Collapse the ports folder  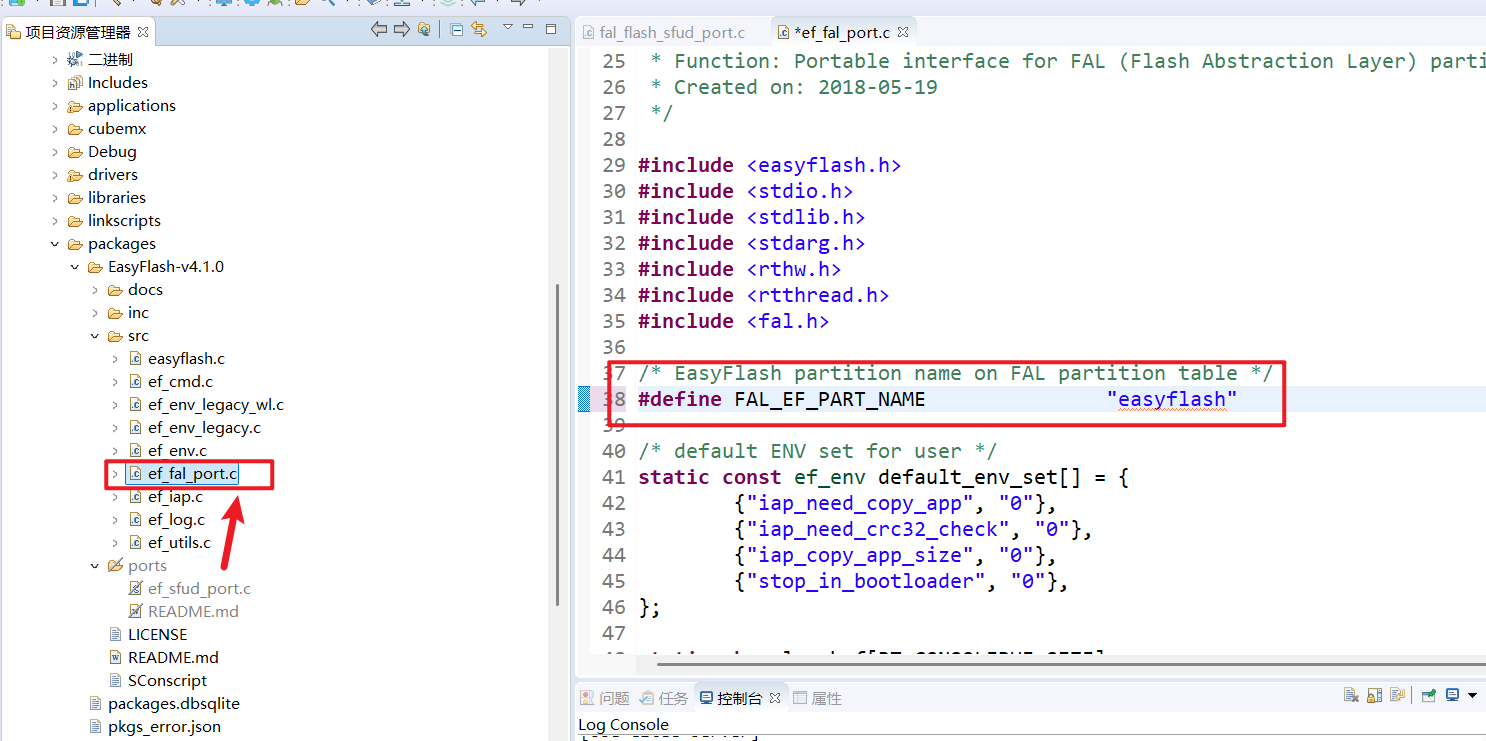point(95,566)
